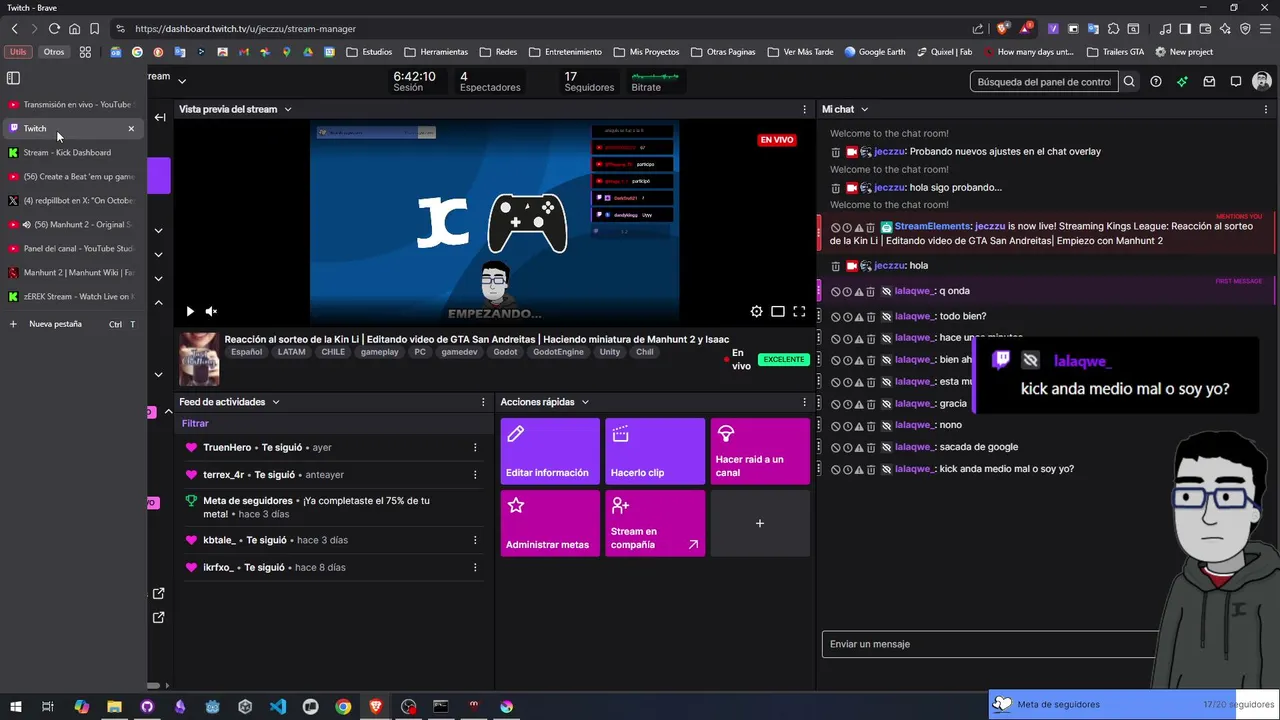Open options for TruenHero follow entry
The image size is (1280, 720).
[x=475, y=447]
